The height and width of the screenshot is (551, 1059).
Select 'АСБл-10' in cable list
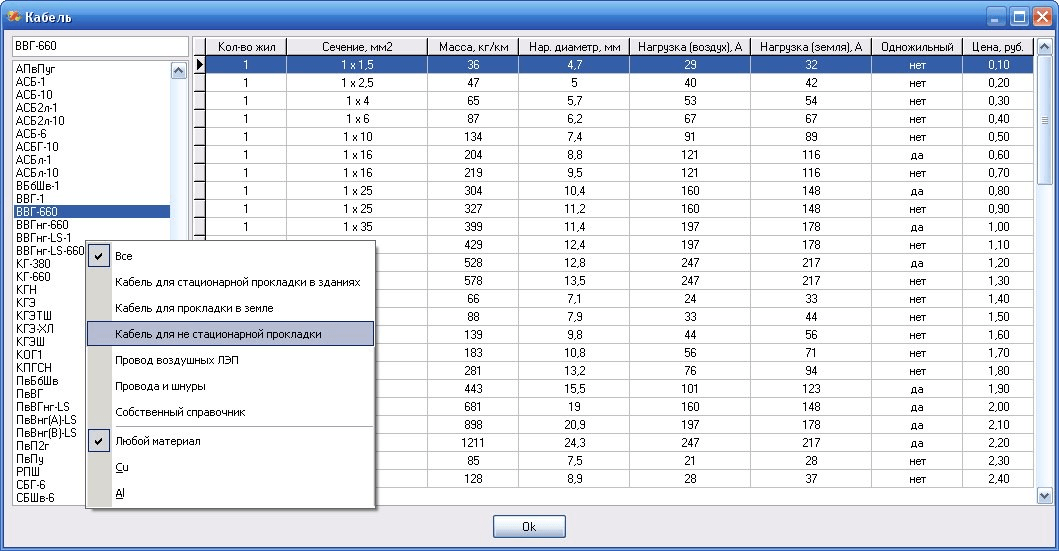coord(36,172)
